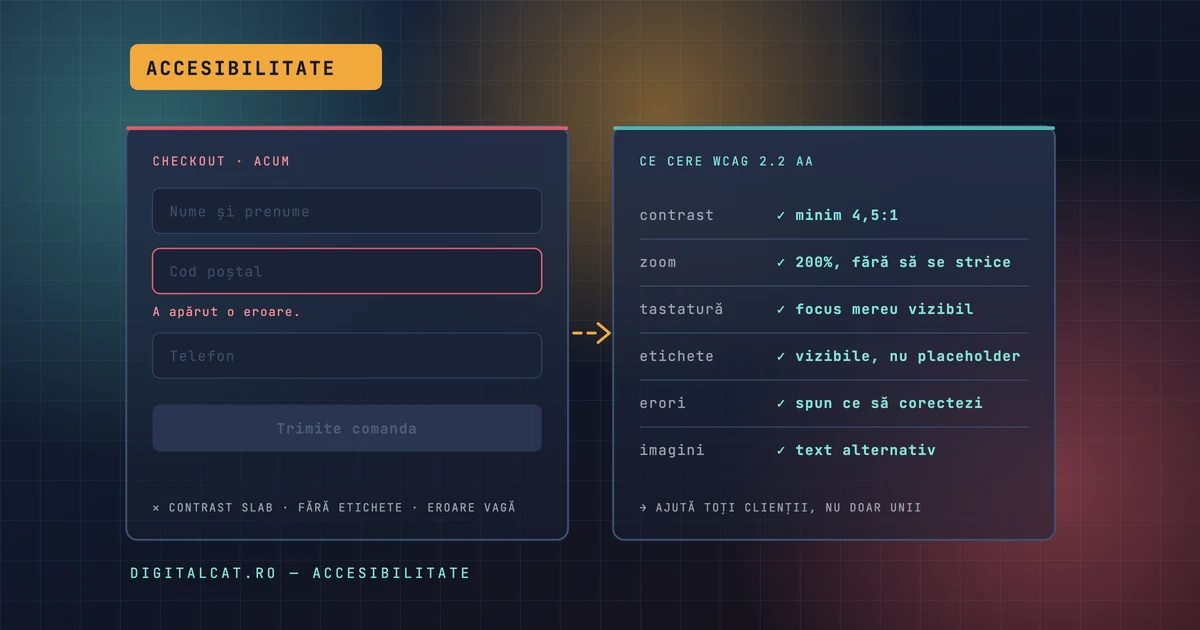Click the text "vizibile, nu placeholder"

click(908, 356)
